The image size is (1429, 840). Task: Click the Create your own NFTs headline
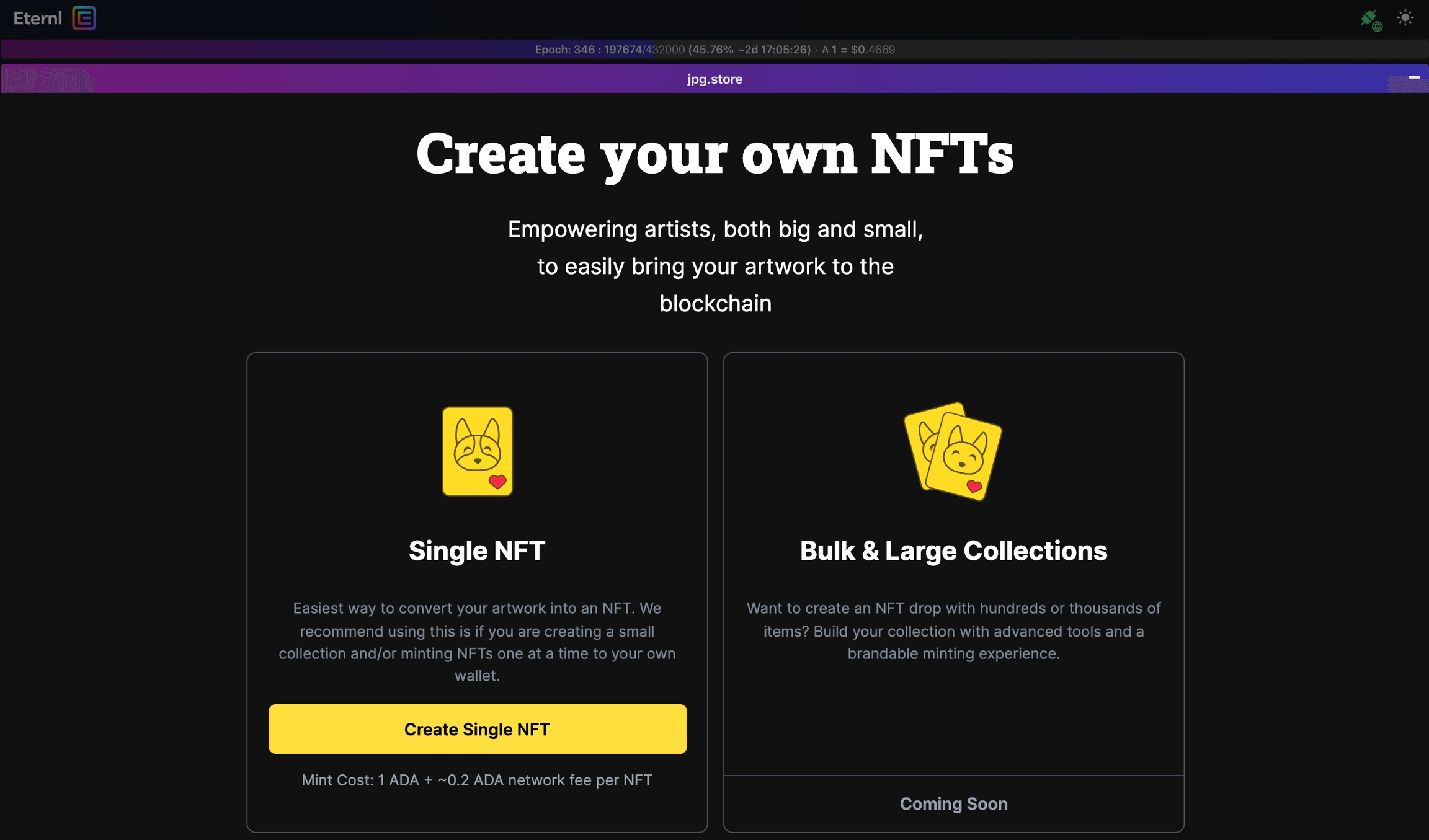(x=714, y=153)
